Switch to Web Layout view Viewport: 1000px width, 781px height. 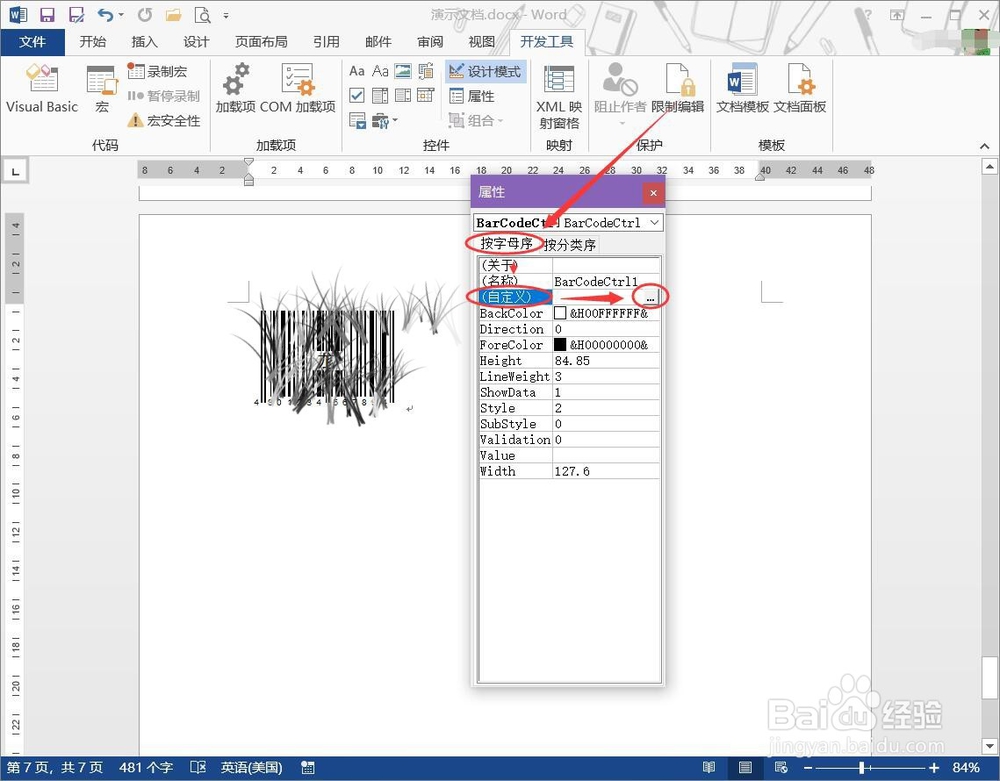[x=781, y=768]
